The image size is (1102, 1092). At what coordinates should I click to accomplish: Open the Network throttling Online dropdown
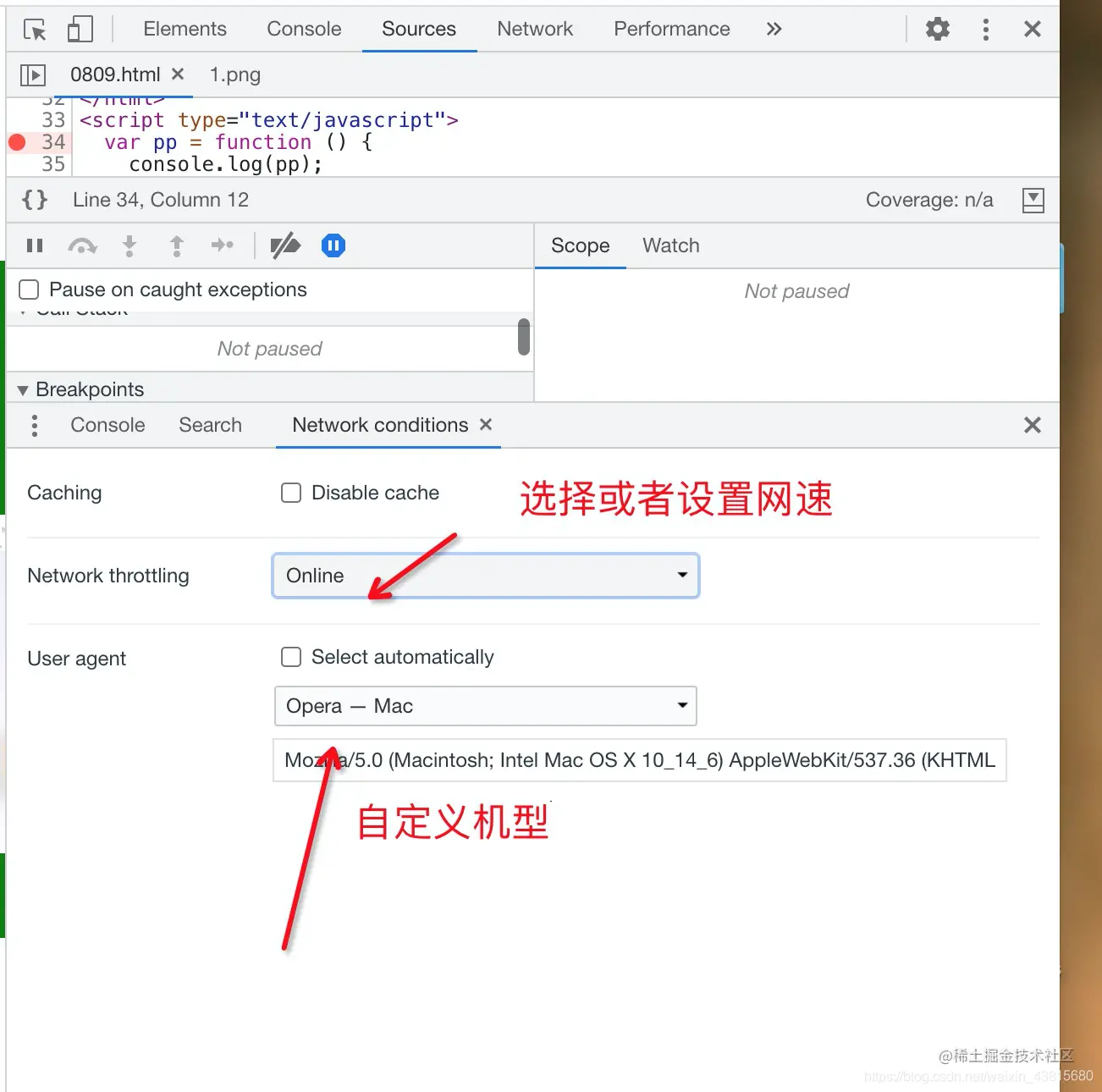click(486, 576)
